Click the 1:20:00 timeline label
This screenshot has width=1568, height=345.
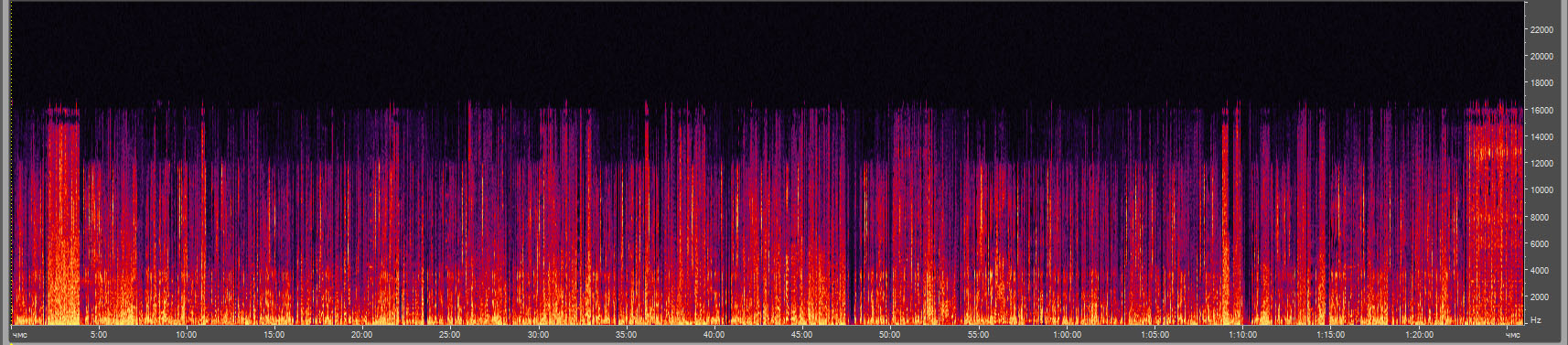click(1419, 335)
